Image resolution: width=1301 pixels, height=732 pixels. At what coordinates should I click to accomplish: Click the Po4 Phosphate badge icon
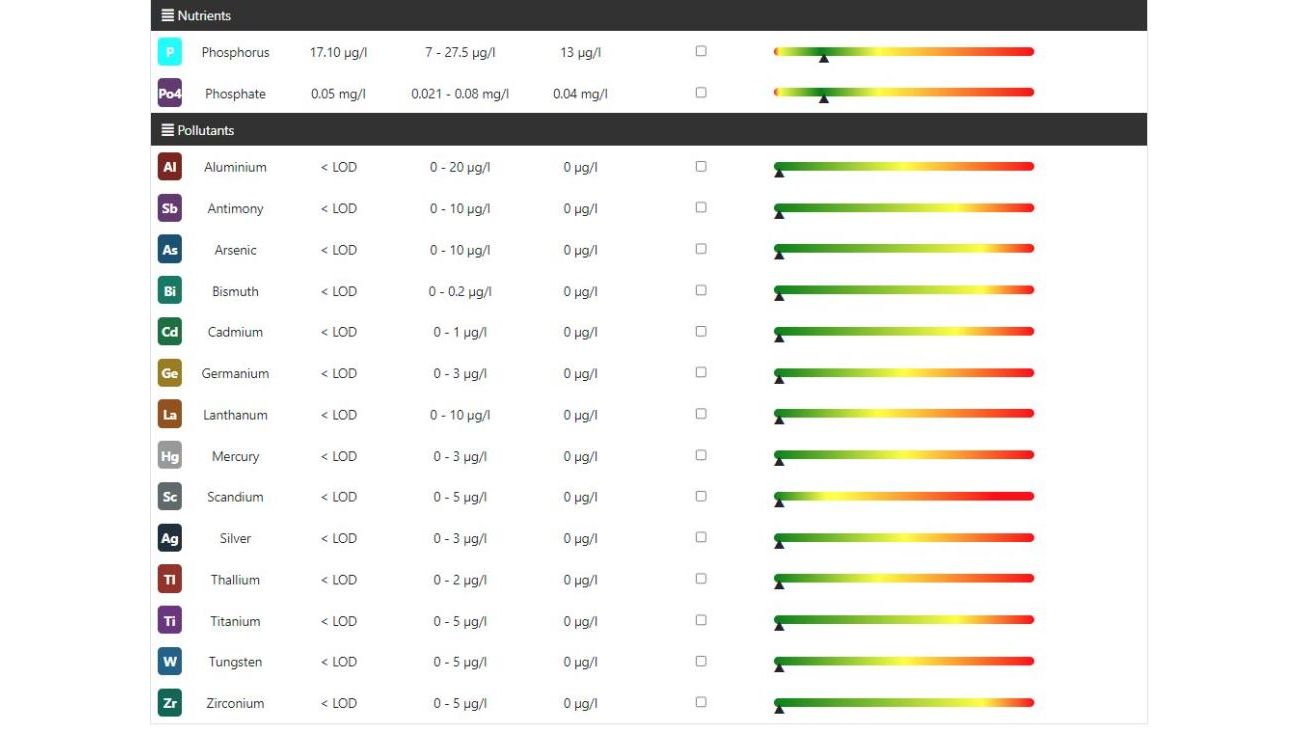tap(170, 93)
